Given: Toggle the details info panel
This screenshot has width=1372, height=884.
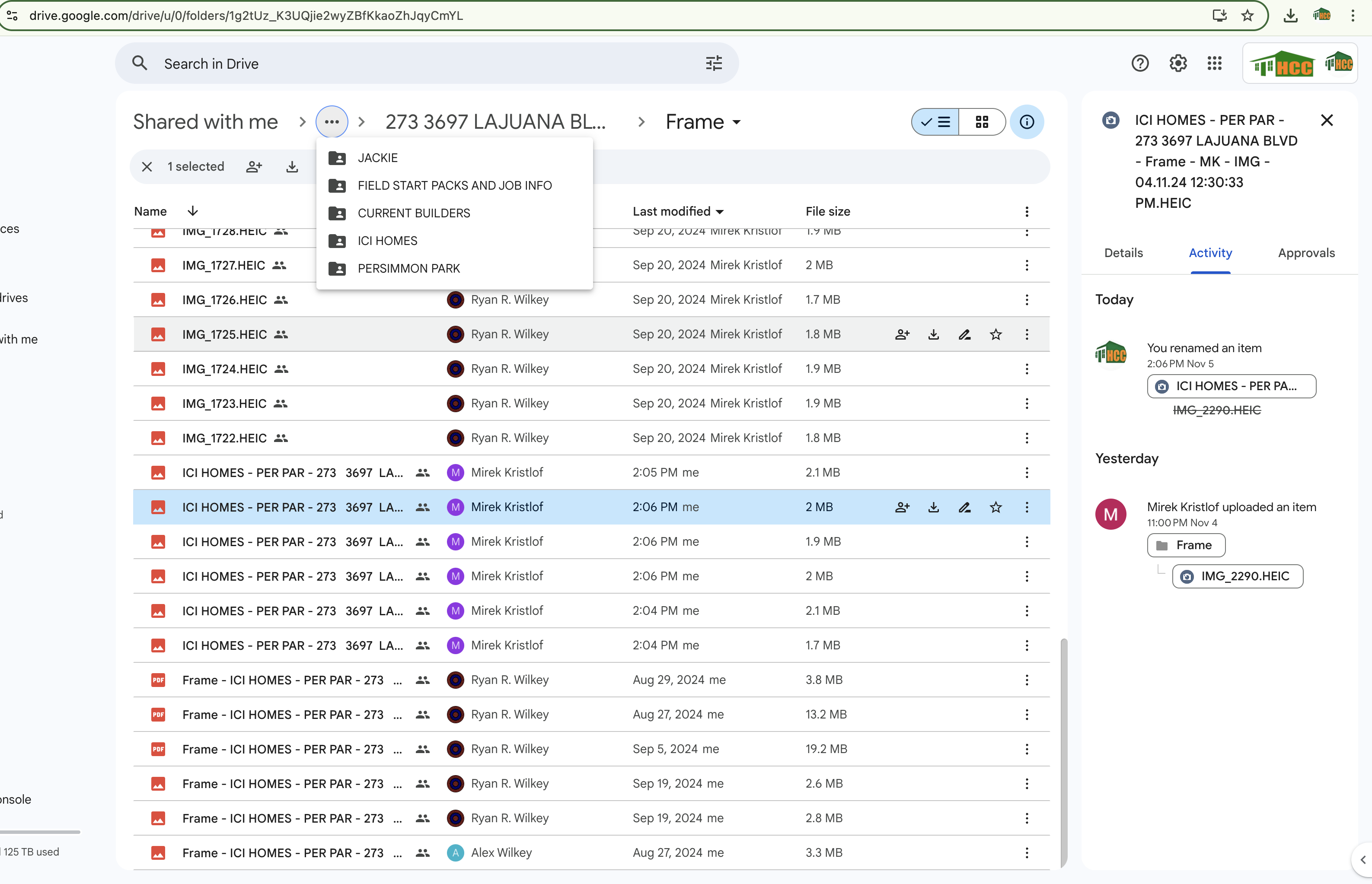Looking at the screenshot, I should (x=1027, y=122).
